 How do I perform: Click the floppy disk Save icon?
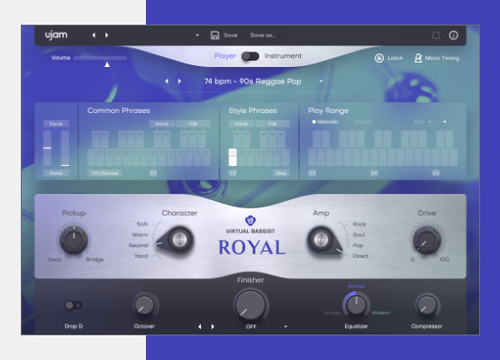pyautogui.click(x=215, y=35)
